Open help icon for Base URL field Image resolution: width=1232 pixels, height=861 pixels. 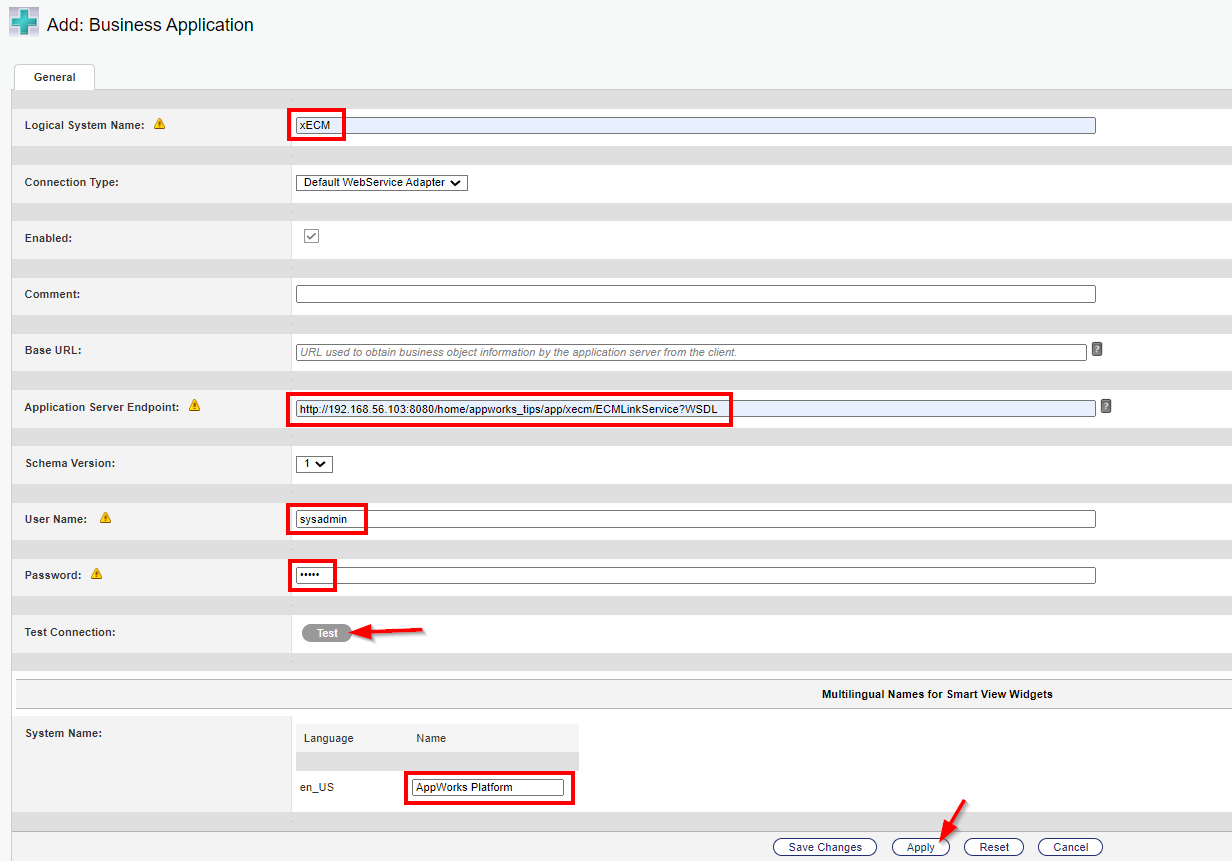(x=1097, y=350)
